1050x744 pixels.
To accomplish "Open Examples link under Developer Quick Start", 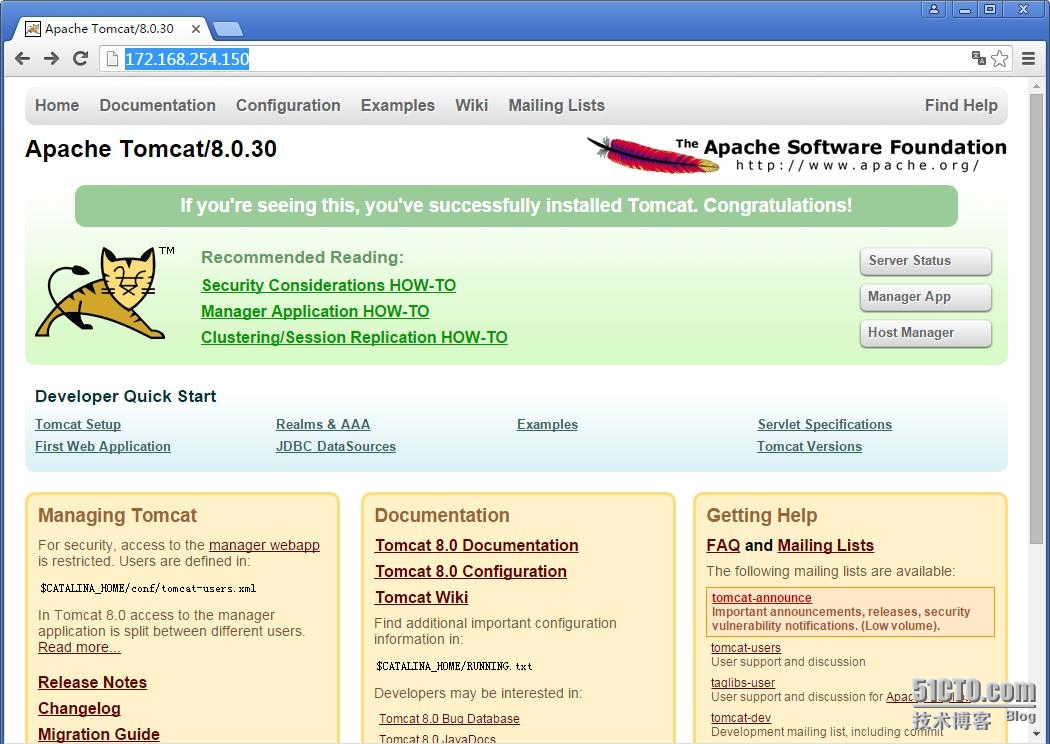I will (547, 425).
